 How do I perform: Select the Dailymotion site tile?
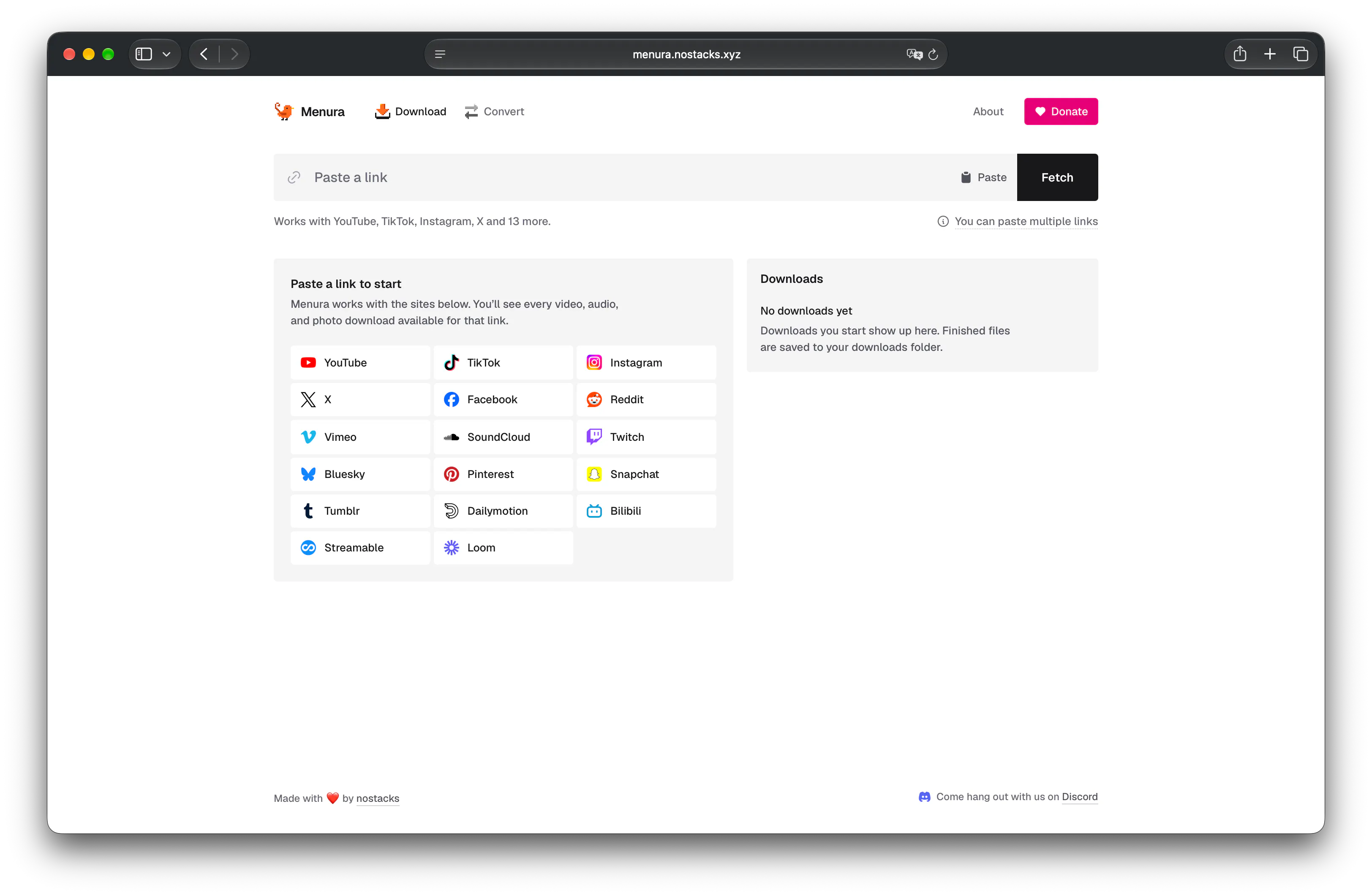503,510
